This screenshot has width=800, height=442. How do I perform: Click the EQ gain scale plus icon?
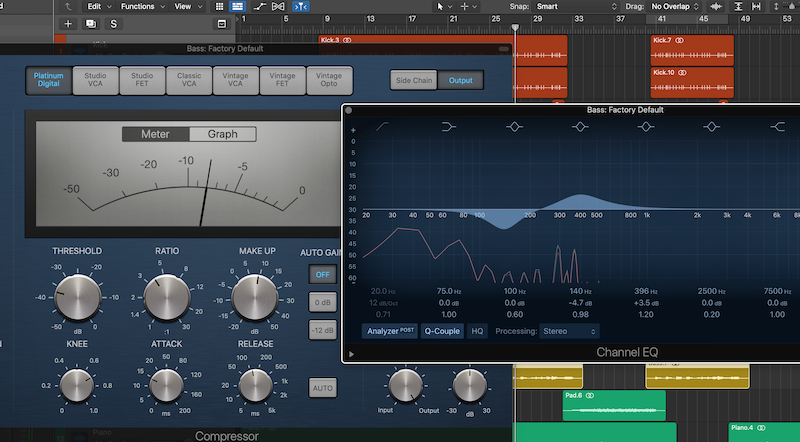coord(353,130)
